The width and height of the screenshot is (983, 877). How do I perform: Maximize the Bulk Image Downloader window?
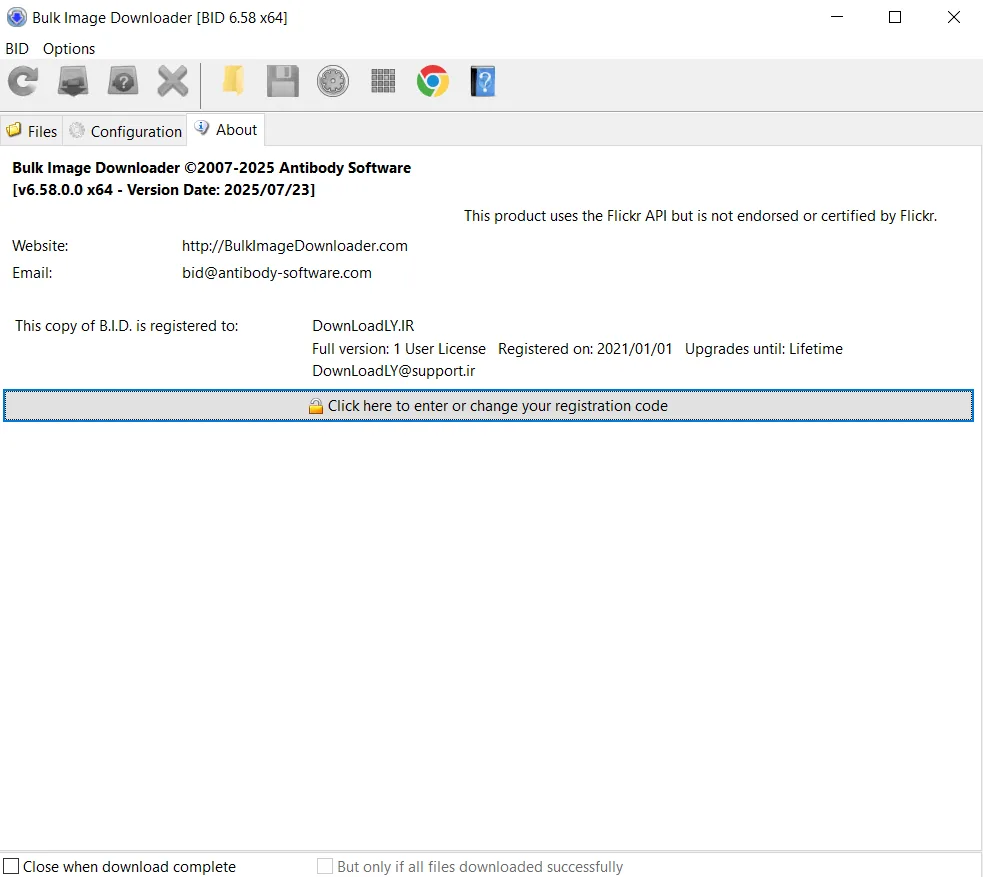tap(895, 17)
